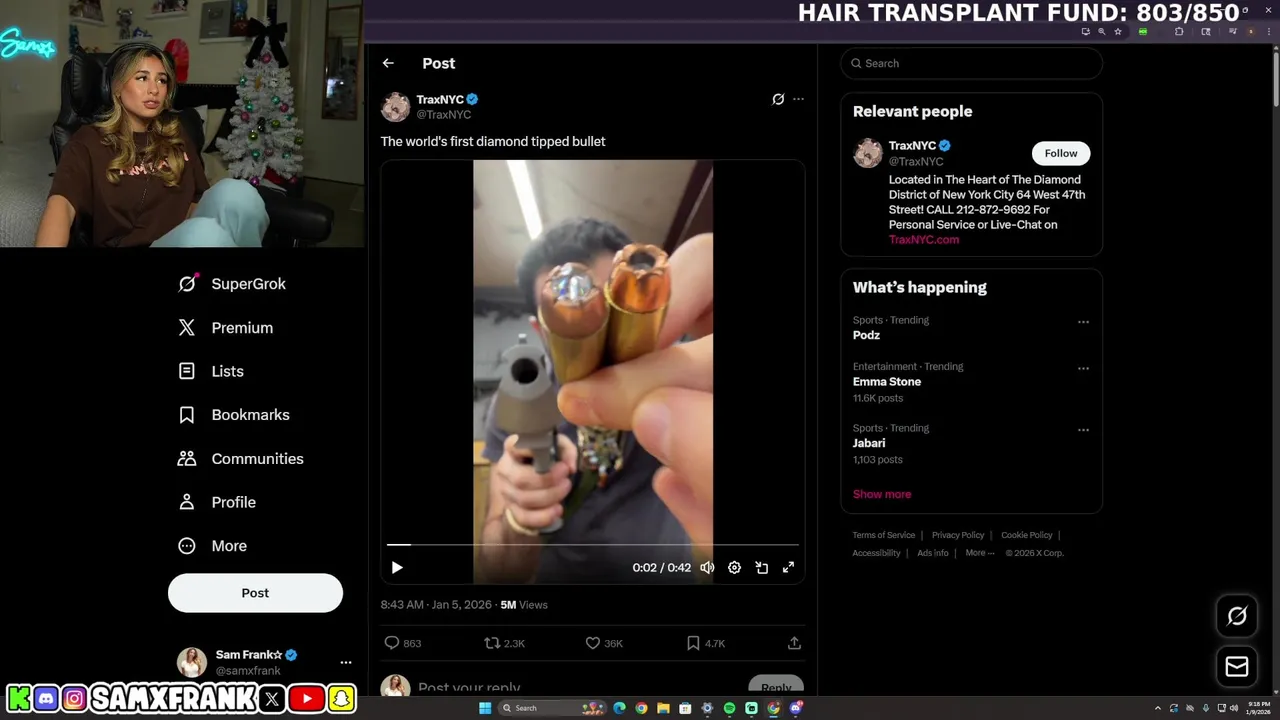Open Discord from the taskbar
The height and width of the screenshot is (720, 1280).
796,708
